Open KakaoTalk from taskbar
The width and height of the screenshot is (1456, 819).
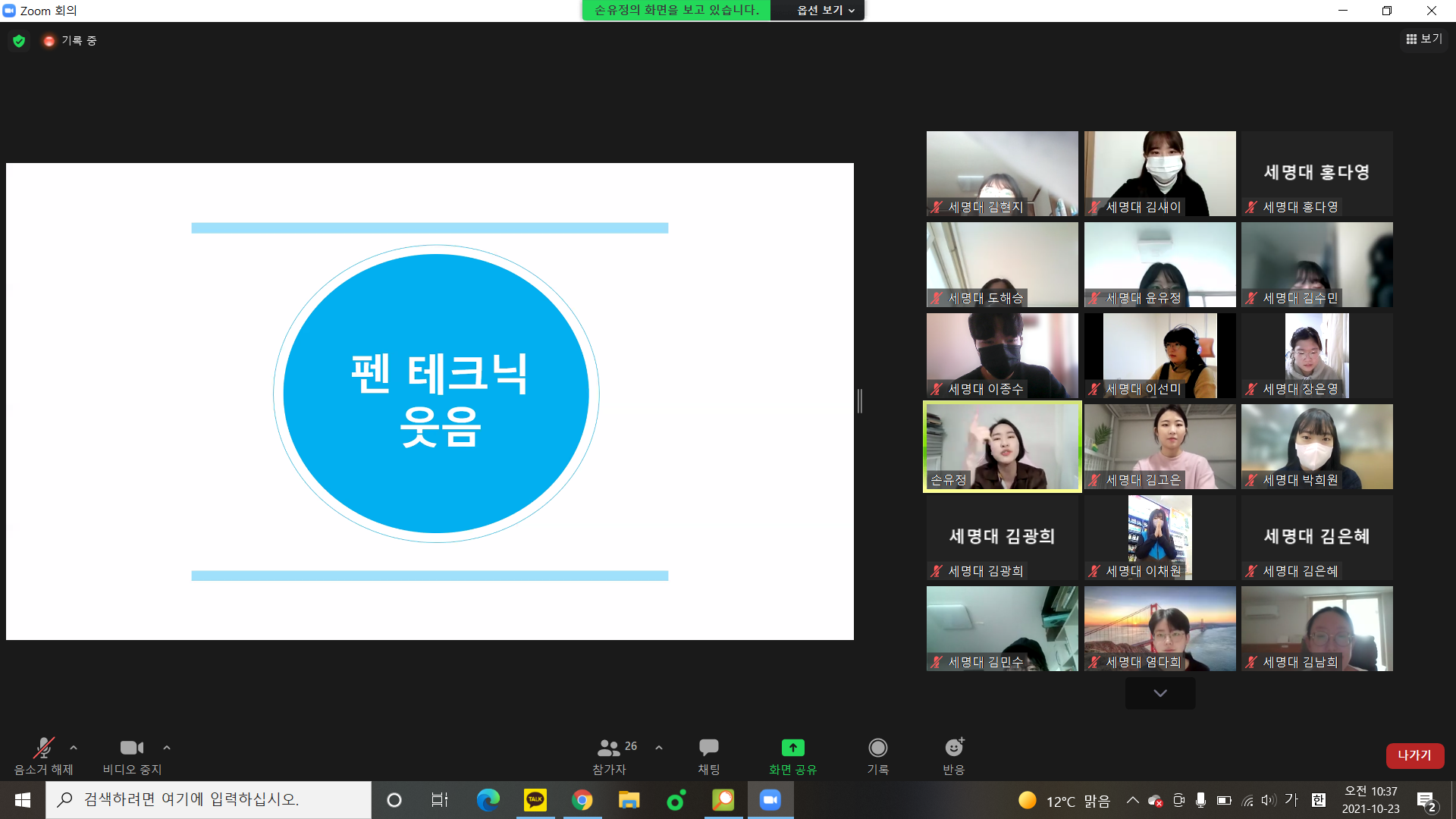click(x=535, y=800)
